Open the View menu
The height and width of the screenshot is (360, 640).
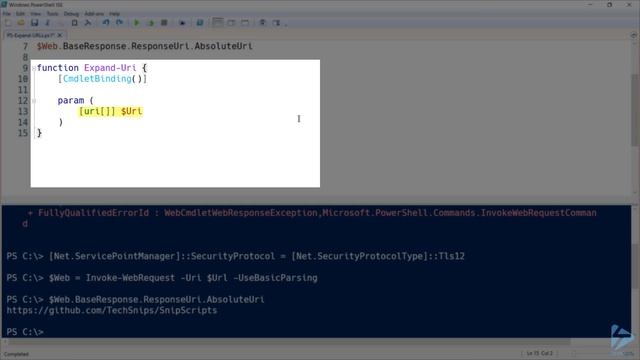click(x=36, y=13)
